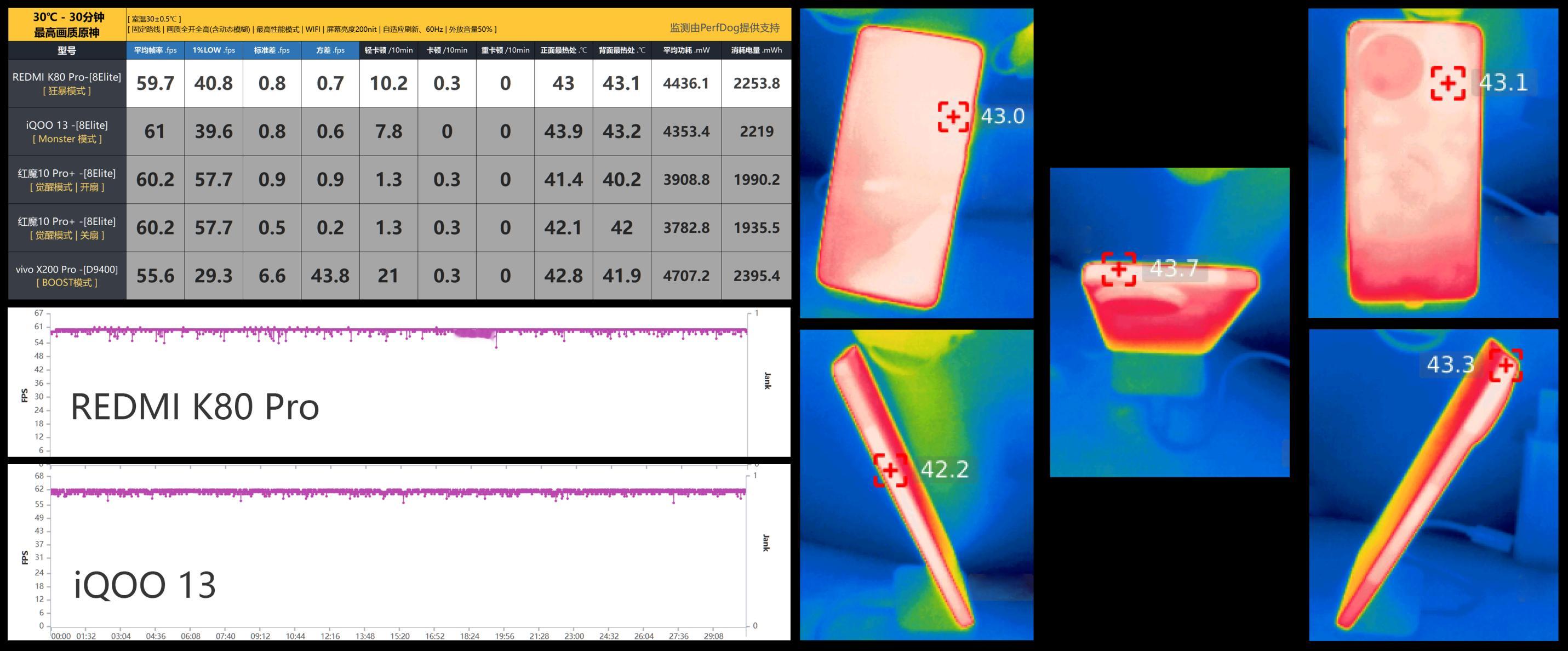Click the power value '4436.1'
This screenshot has width=1568, height=651.
tap(686, 83)
